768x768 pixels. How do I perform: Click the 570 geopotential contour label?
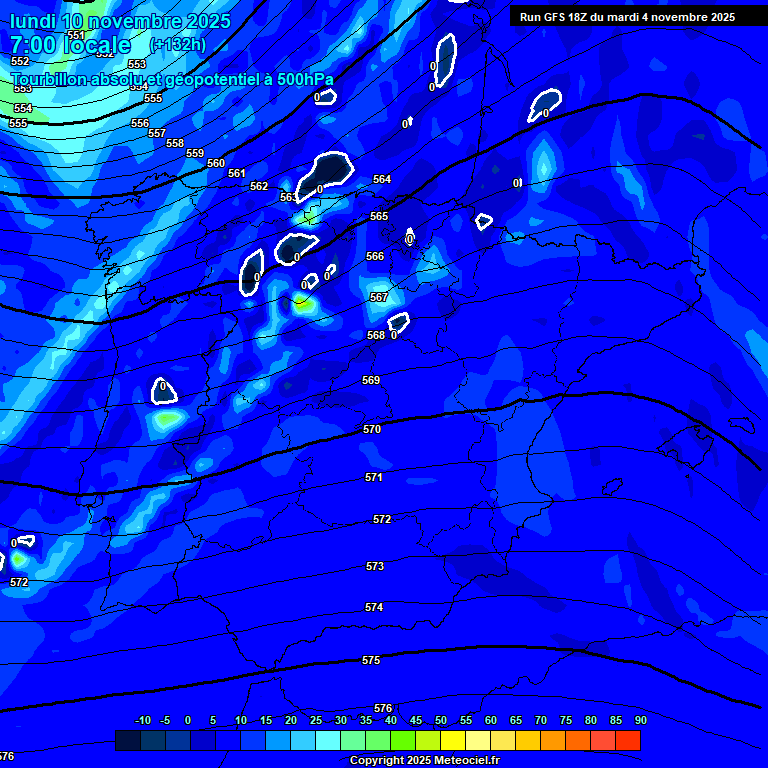click(372, 429)
